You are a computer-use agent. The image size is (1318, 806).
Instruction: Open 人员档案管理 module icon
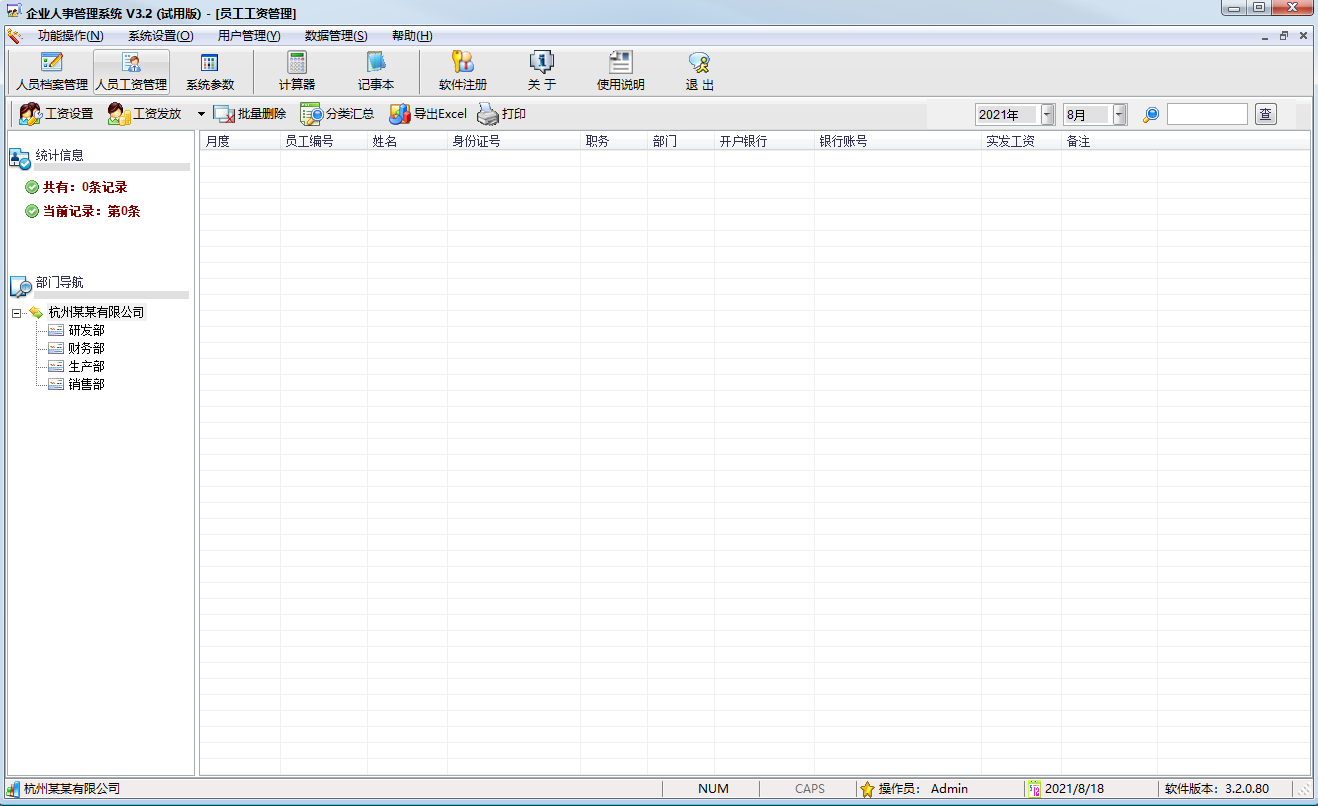pos(52,72)
